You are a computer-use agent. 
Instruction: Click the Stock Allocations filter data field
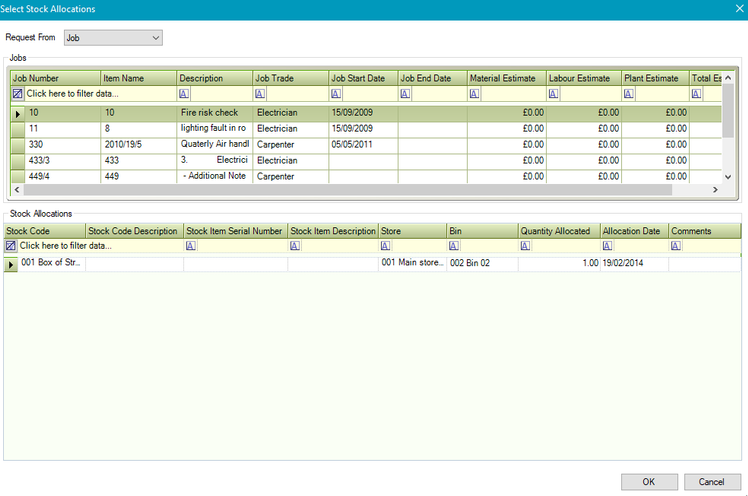point(95,246)
